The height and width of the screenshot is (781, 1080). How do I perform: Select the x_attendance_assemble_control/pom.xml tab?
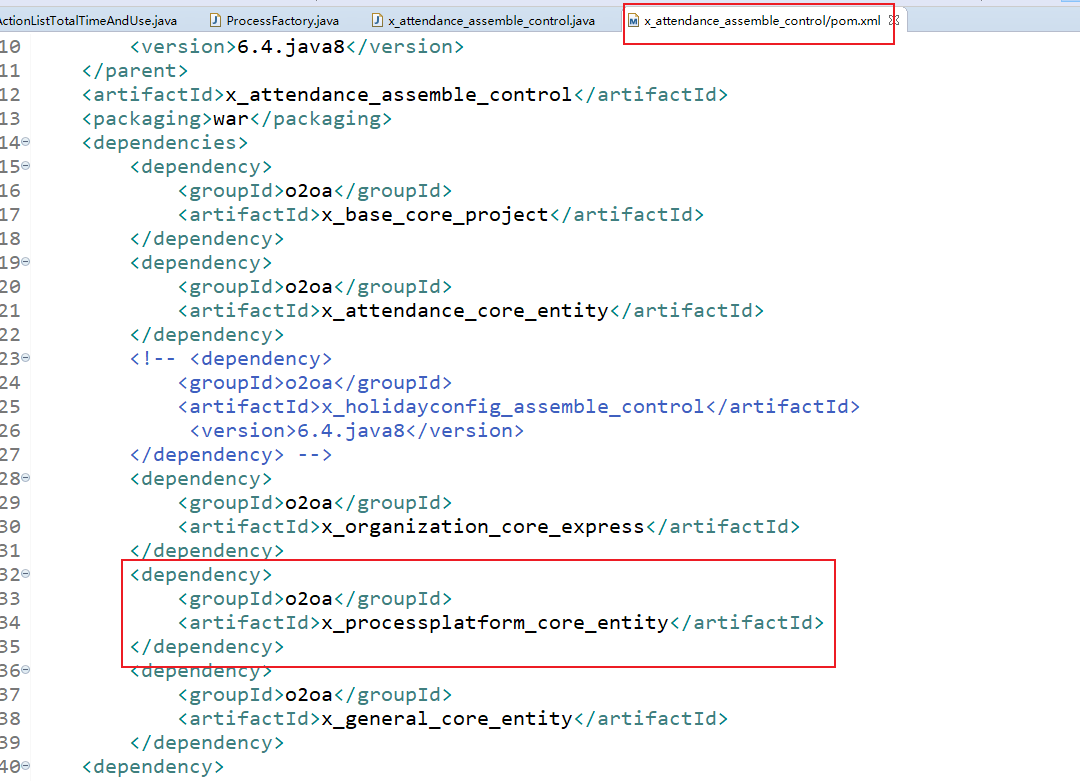762,21
